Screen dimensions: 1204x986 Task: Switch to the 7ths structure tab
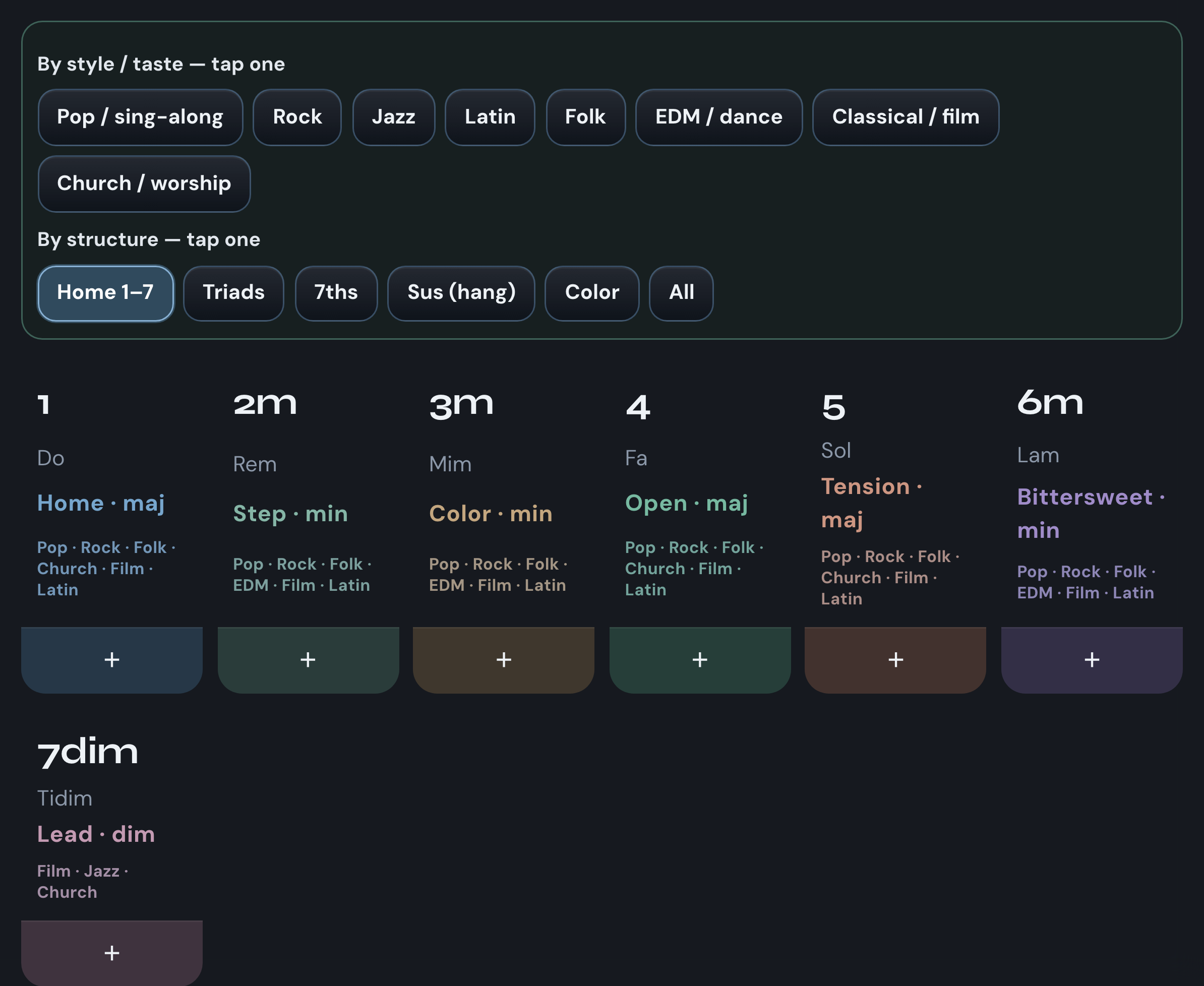(336, 293)
